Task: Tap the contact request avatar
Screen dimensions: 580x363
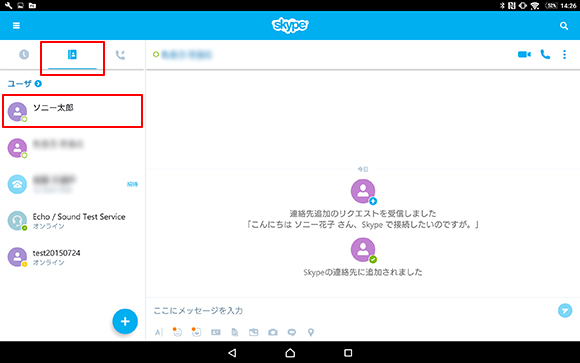Action: [x=363, y=191]
